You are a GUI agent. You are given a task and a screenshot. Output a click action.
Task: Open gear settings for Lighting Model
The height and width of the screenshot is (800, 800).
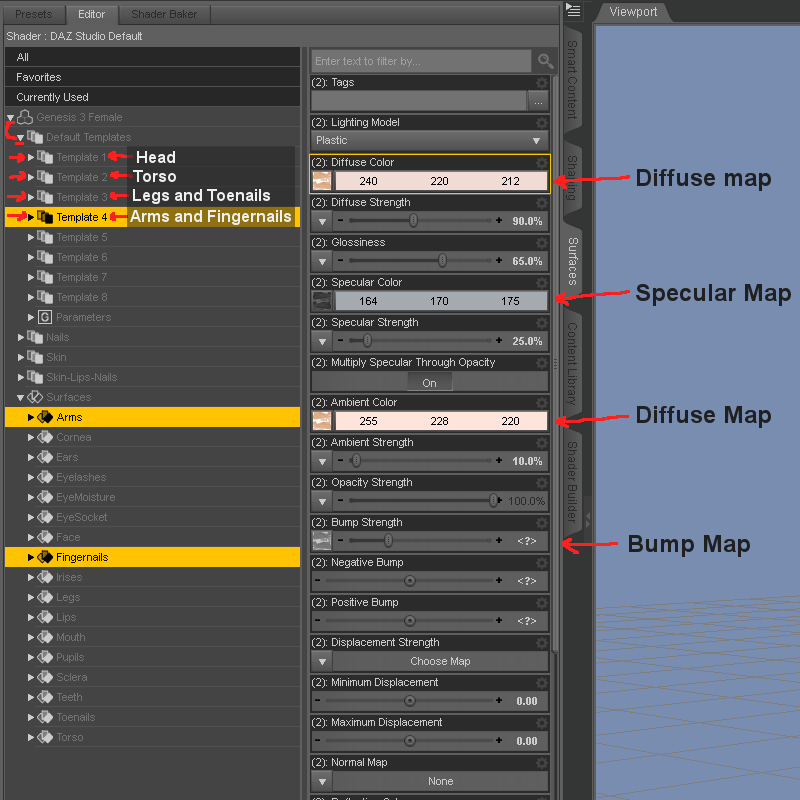(x=541, y=122)
